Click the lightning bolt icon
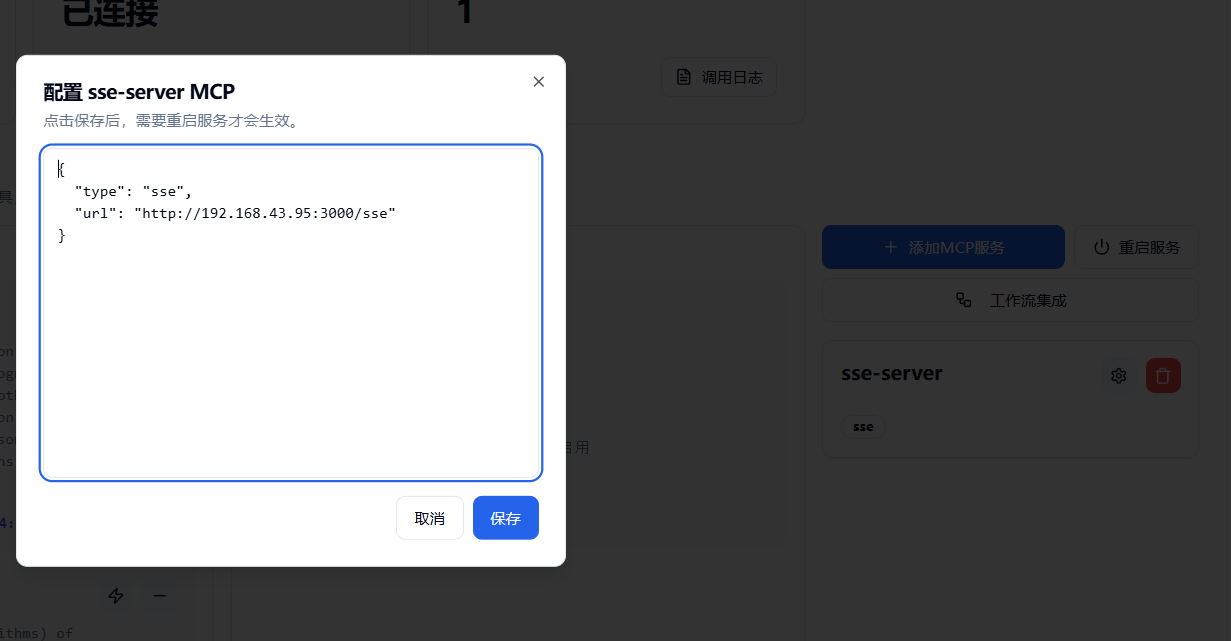 (x=116, y=596)
